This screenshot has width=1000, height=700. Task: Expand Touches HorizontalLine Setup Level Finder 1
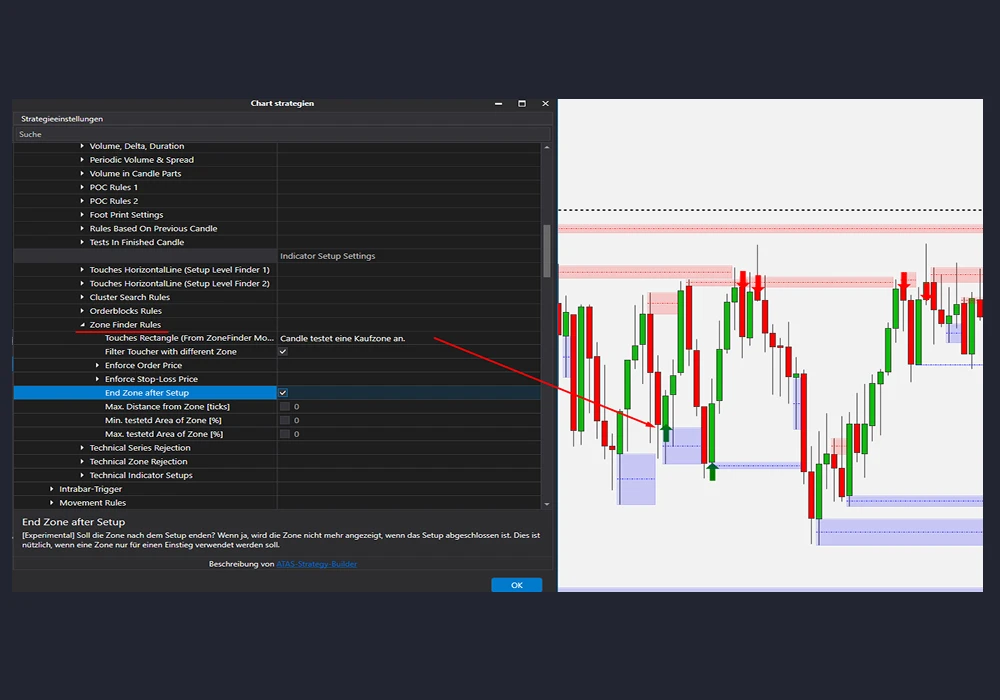coord(82,270)
